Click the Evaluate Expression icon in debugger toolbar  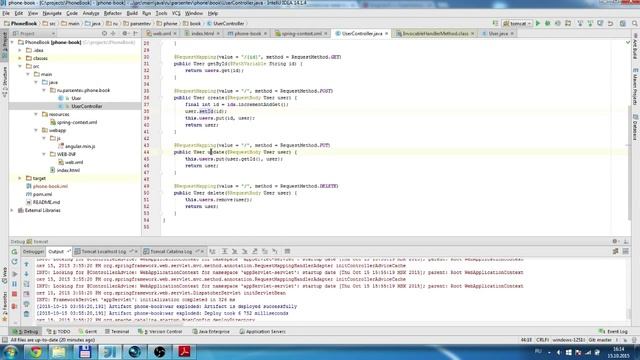(x=287, y=251)
